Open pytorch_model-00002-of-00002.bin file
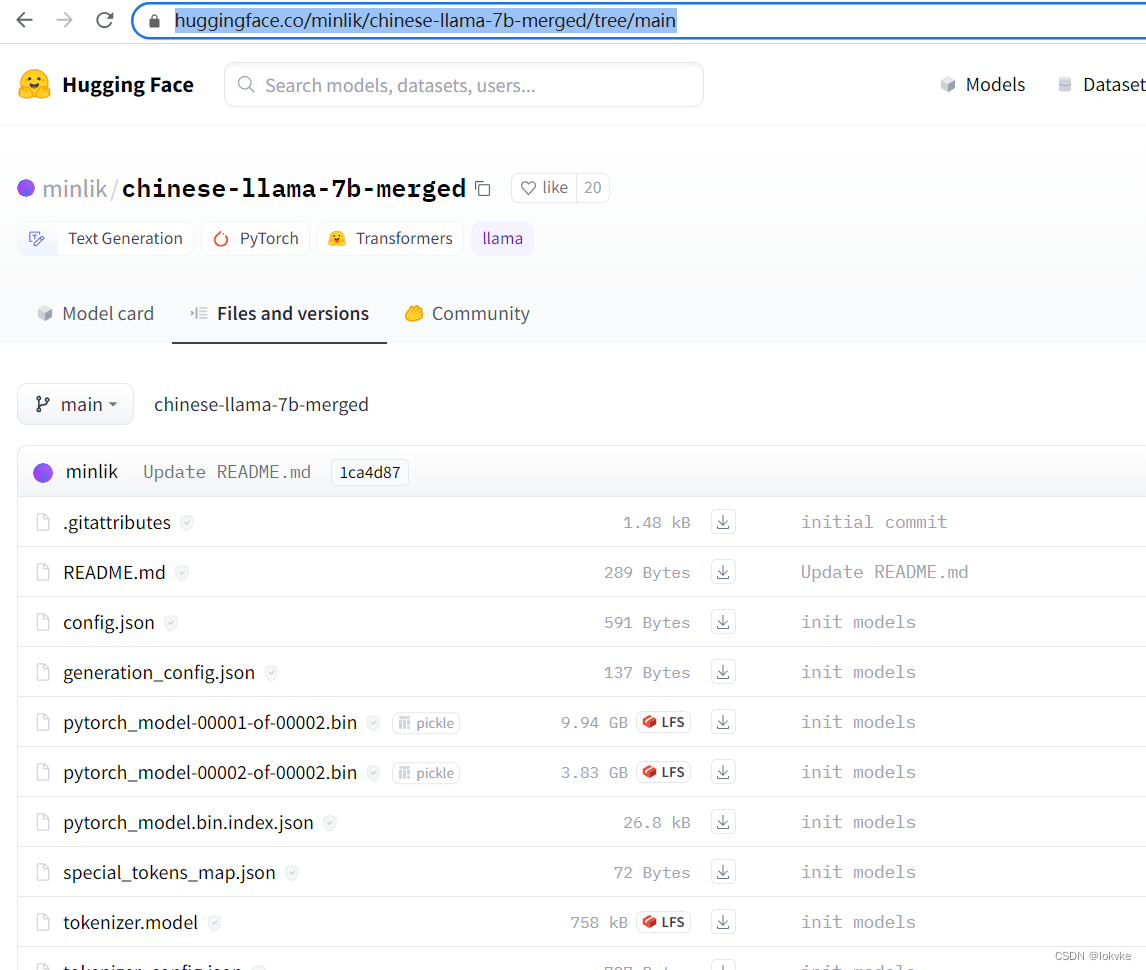This screenshot has height=970, width=1146. click(x=210, y=773)
